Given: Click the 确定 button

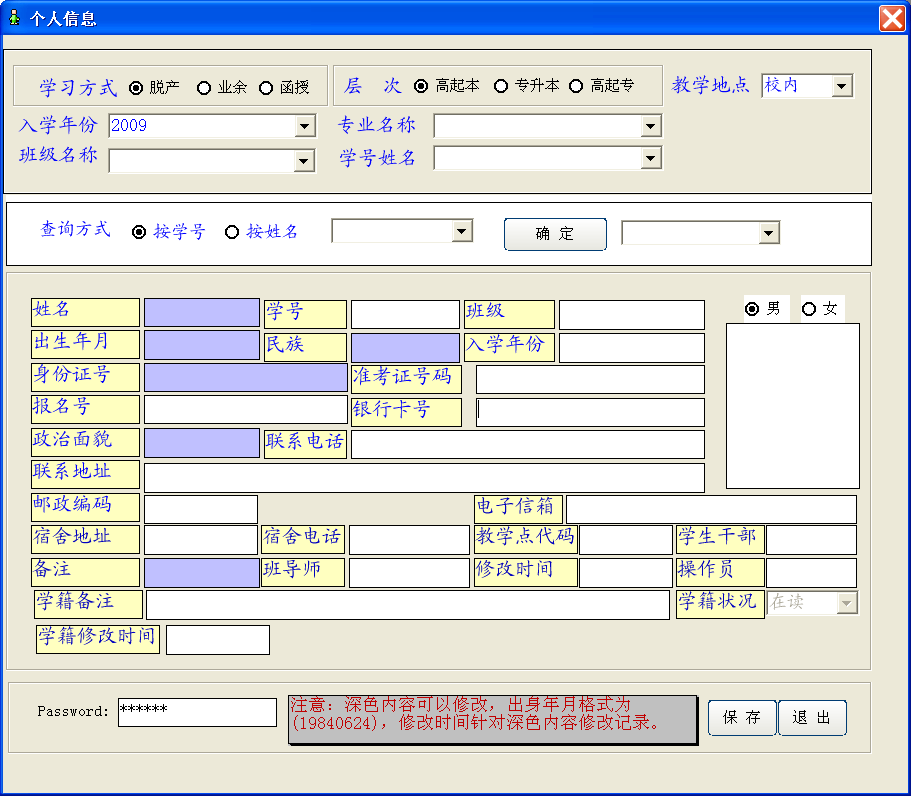Looking at the screenshot, I should point(555,234).
